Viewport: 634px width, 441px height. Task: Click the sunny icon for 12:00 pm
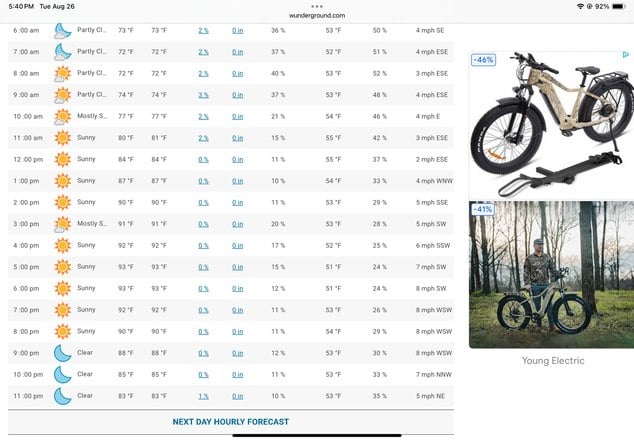tap(63, 159)
